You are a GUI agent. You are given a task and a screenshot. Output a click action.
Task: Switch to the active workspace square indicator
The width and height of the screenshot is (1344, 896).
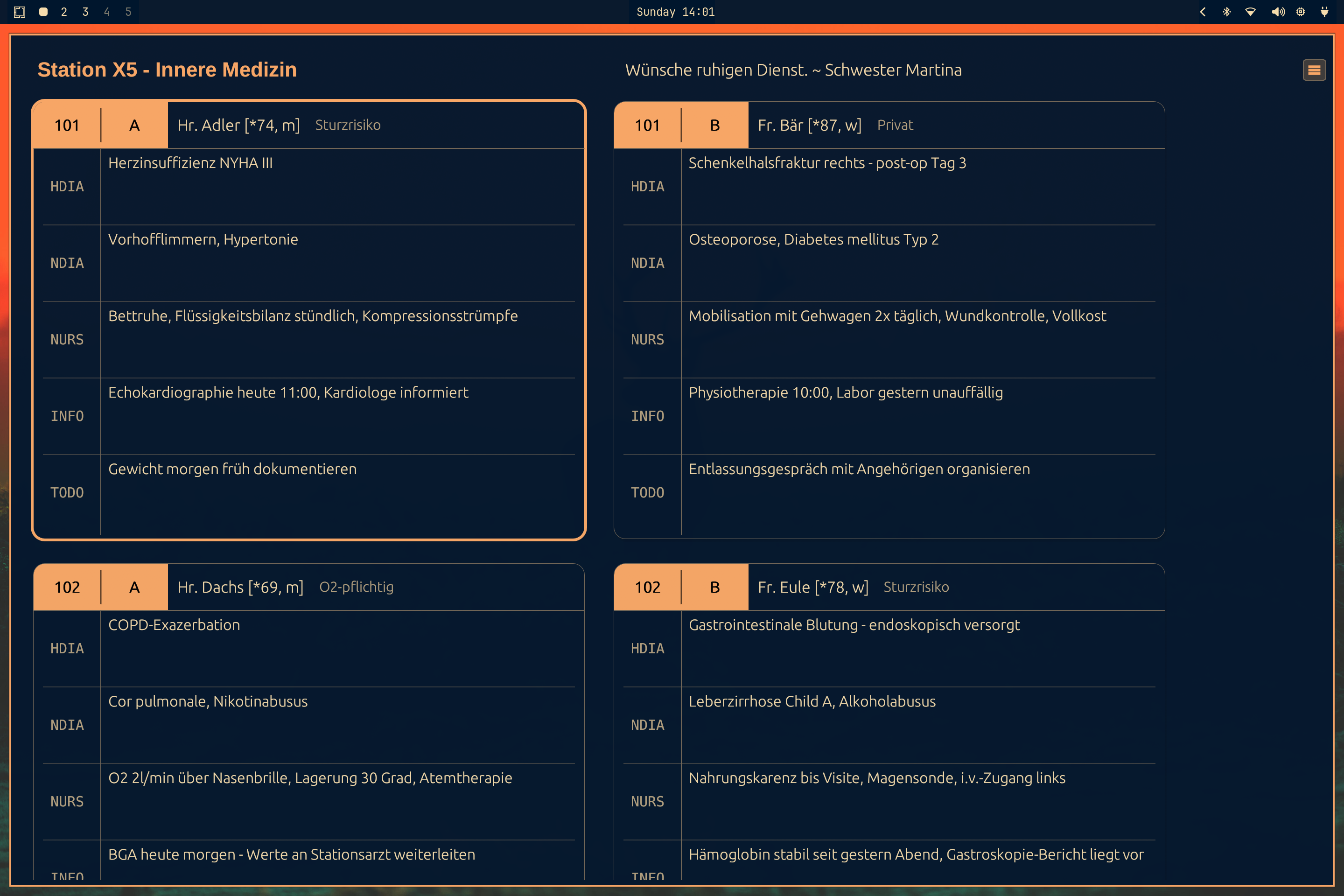(43, 12)
